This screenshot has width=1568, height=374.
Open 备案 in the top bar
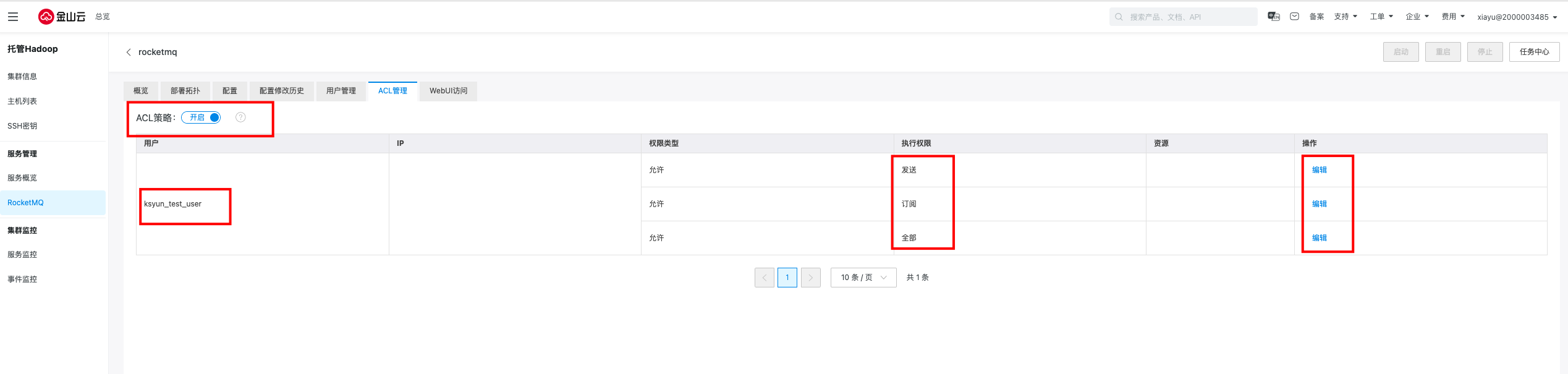click(x=1316, y=17)
